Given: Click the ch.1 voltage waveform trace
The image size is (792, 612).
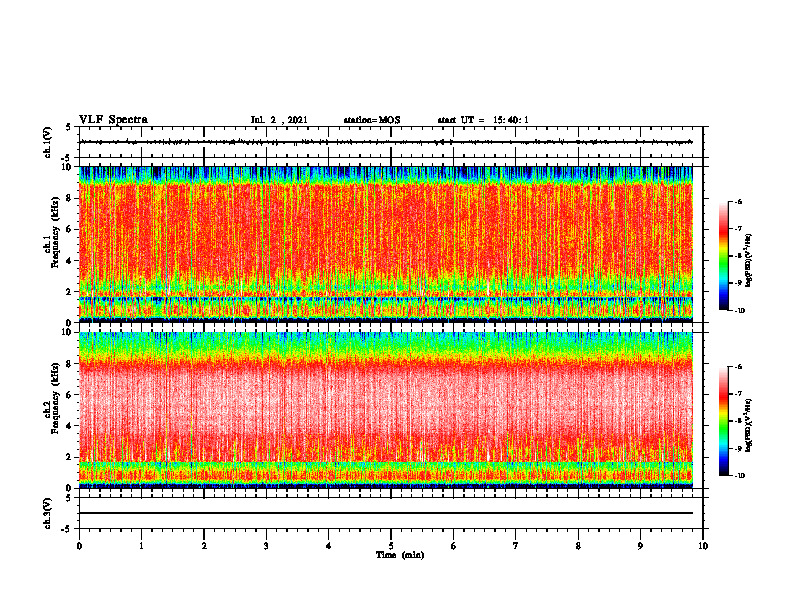Looking at the screenshot, I should 386,142.
